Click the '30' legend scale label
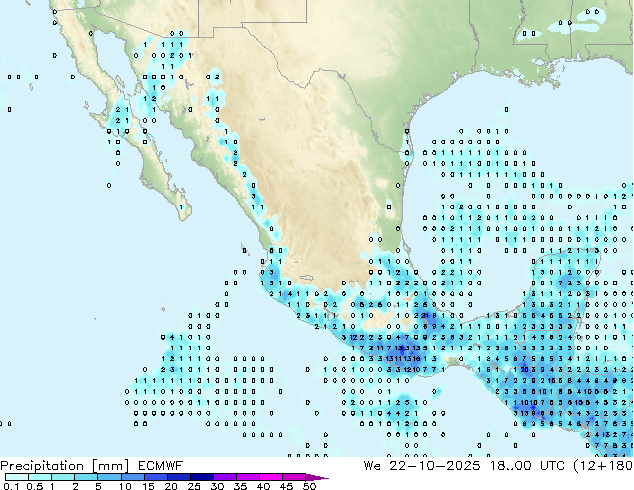This screenshot has height=490, width=634. [x=218, y=486]
